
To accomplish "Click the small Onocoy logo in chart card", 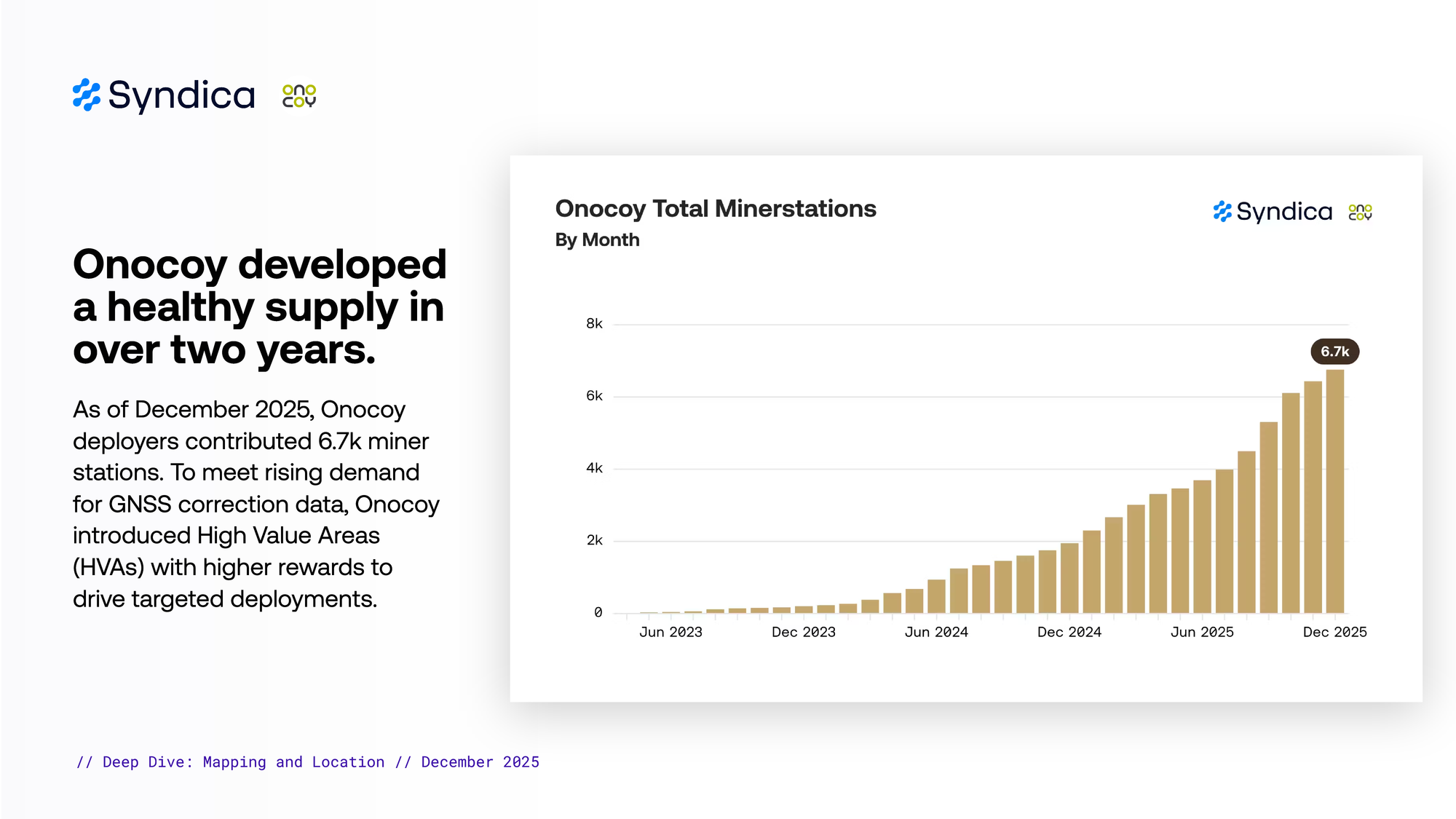I will click(1360, 212).
